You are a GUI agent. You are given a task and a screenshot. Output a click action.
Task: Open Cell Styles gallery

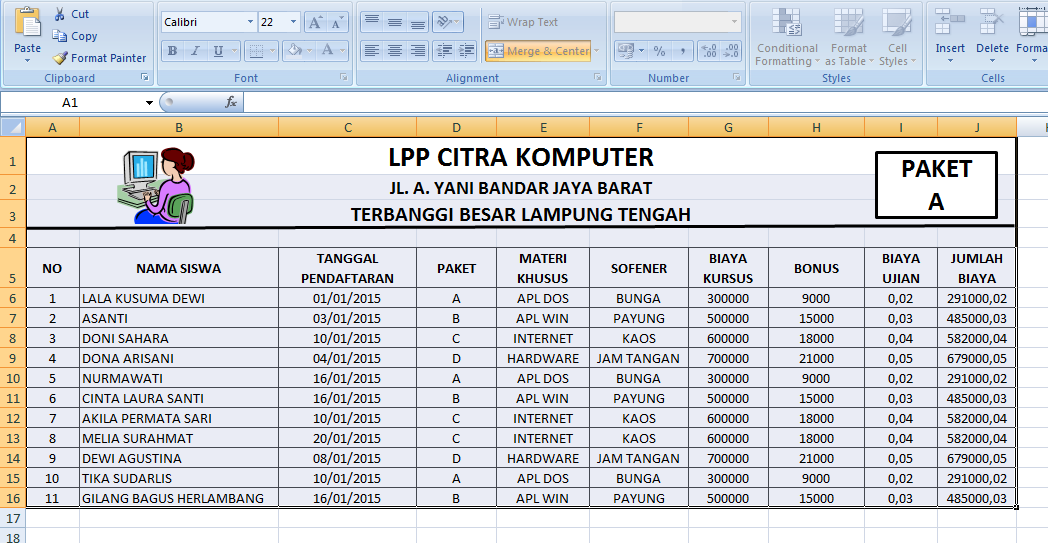point(897,37)
